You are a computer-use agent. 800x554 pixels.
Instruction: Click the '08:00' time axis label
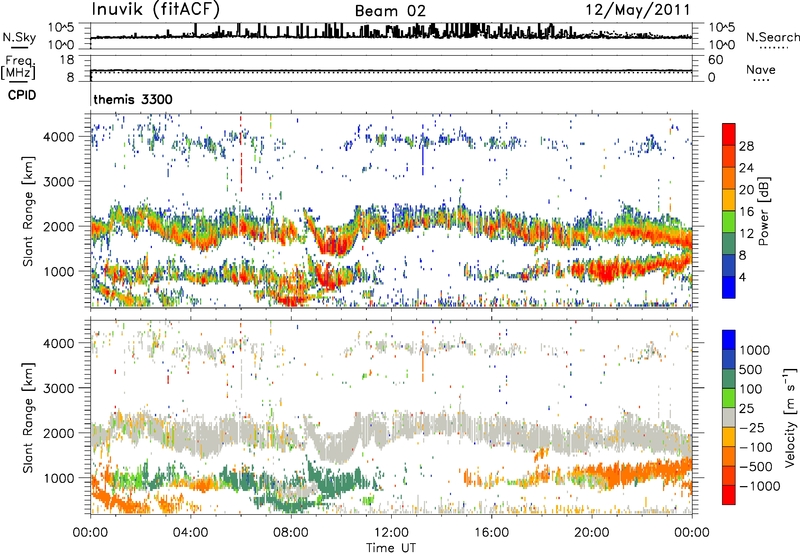click(x=291, y=533)
